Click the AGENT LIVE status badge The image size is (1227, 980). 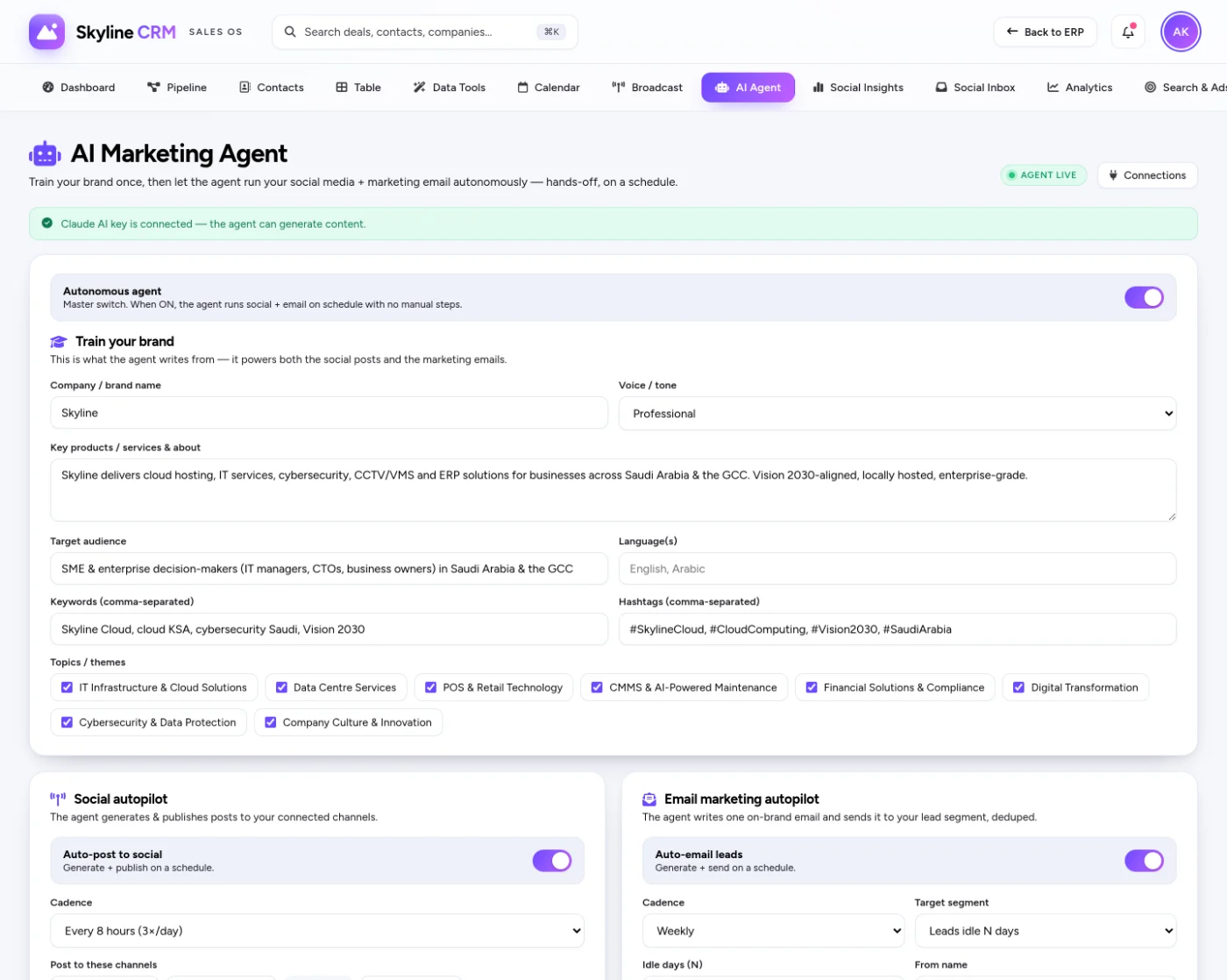click(x=1043, y=175)
